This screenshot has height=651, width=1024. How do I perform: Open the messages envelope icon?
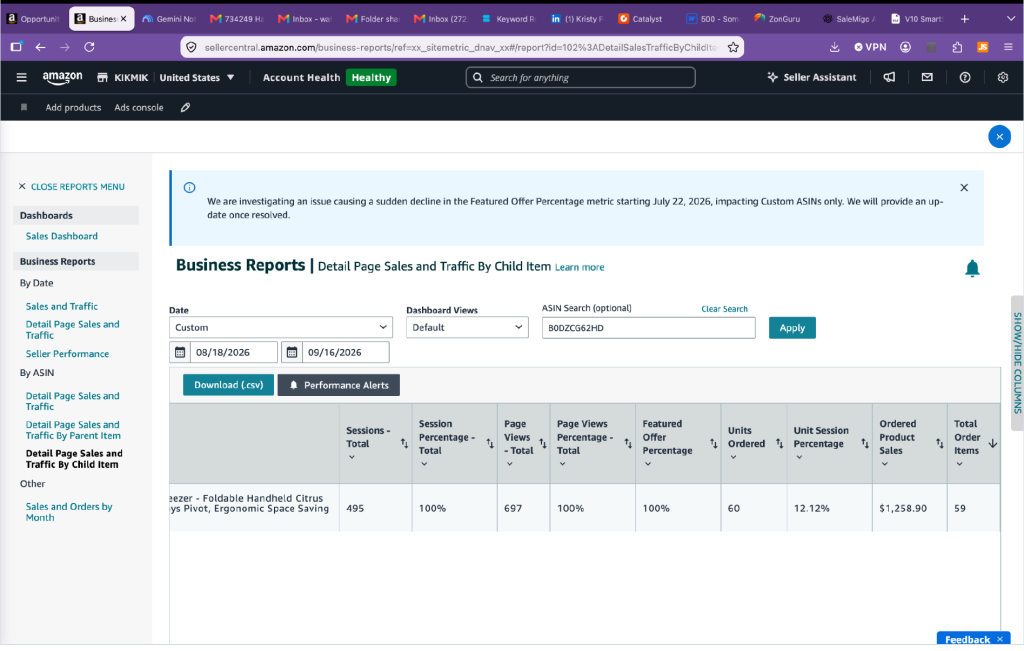(x=927, y=77)
